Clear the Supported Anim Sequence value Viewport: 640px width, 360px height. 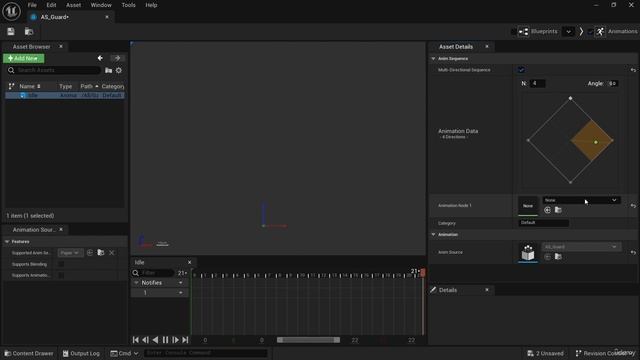[x=112, y=253]
